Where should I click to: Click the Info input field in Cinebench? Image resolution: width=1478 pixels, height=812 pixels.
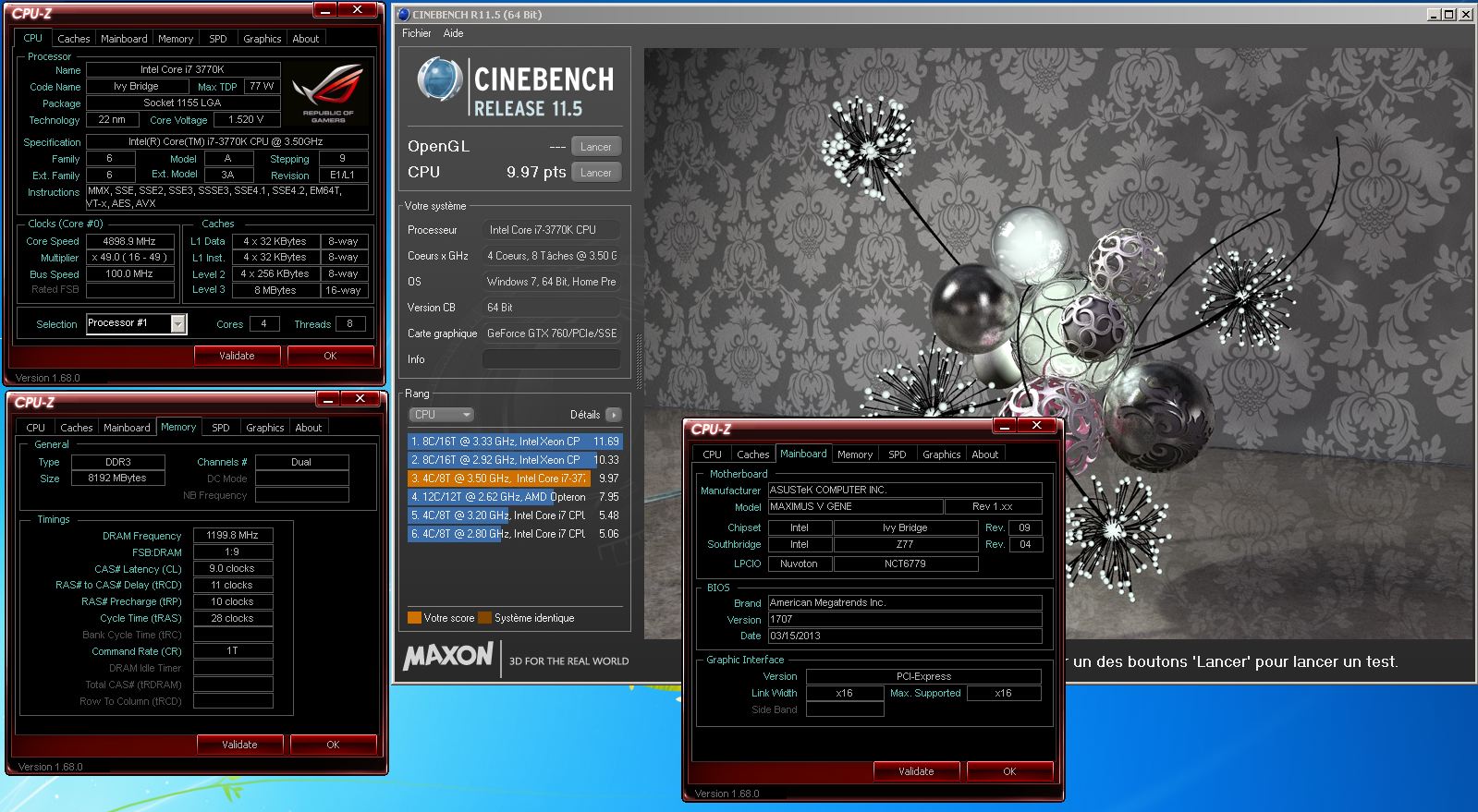pyautogui.click(x=551, y=359)
